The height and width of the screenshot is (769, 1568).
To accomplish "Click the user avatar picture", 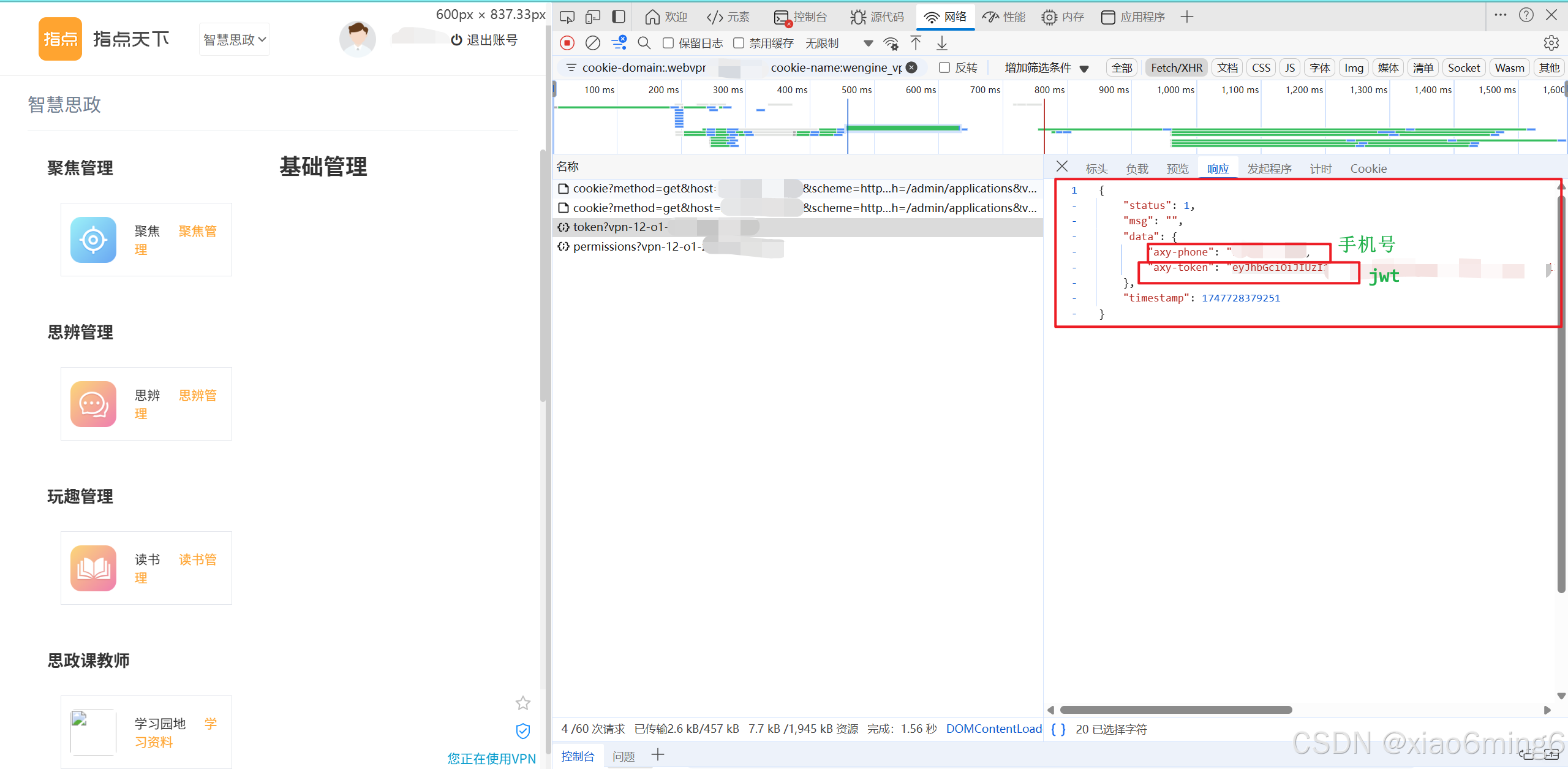I will [x=358, y=39].
